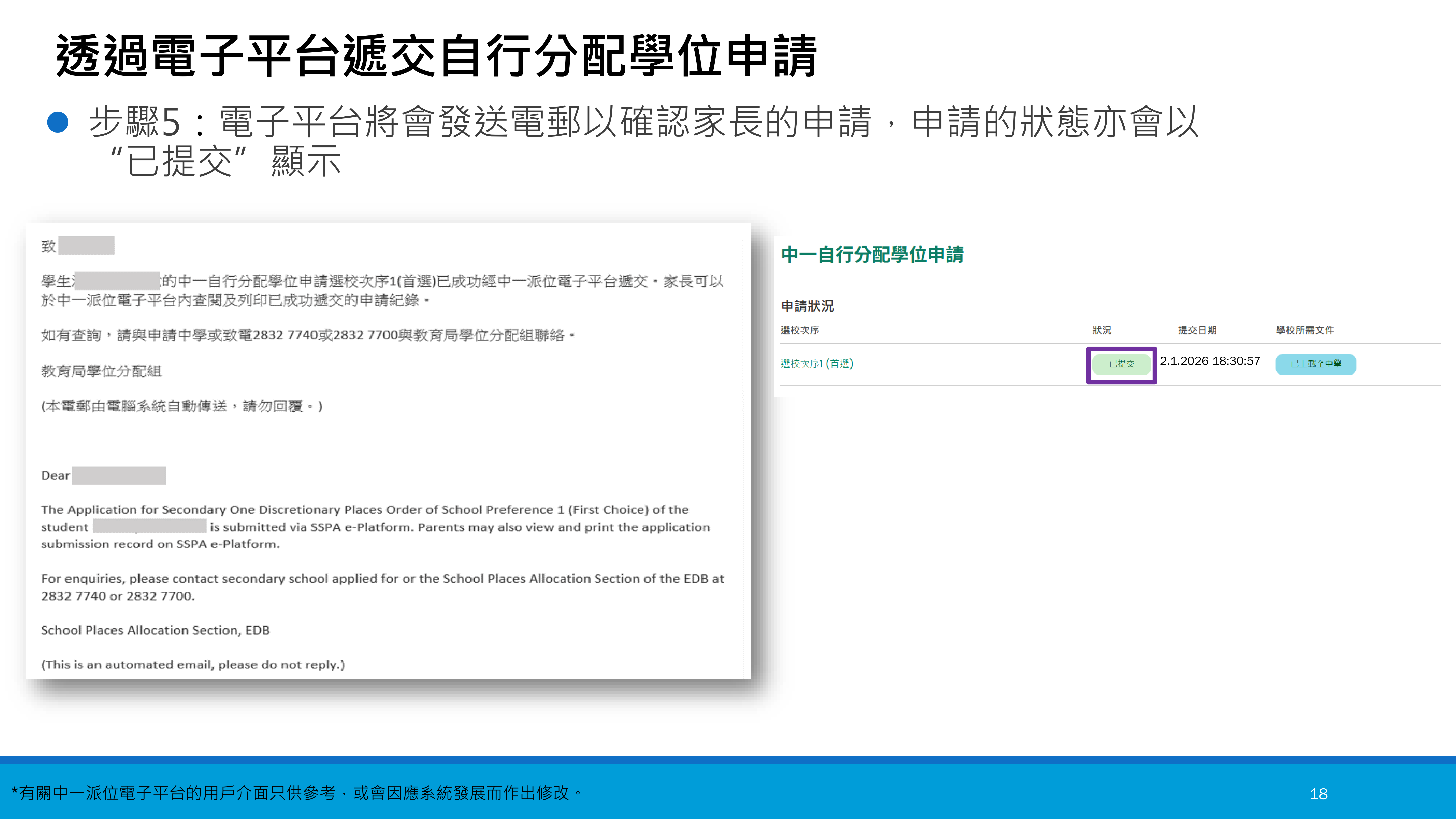Click the blue footer bar
This screenshot has width=1456, height=819.
[728, 791]
